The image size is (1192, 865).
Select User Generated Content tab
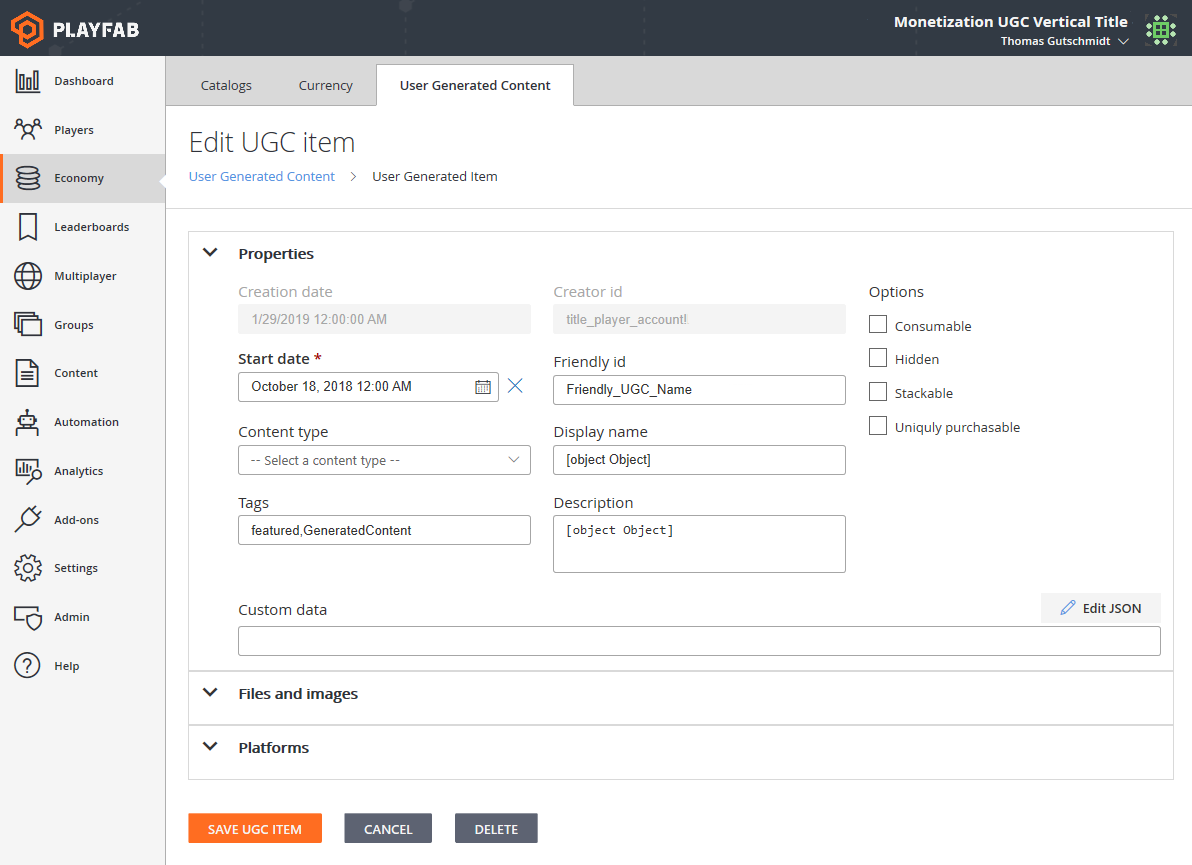point(475,85)
